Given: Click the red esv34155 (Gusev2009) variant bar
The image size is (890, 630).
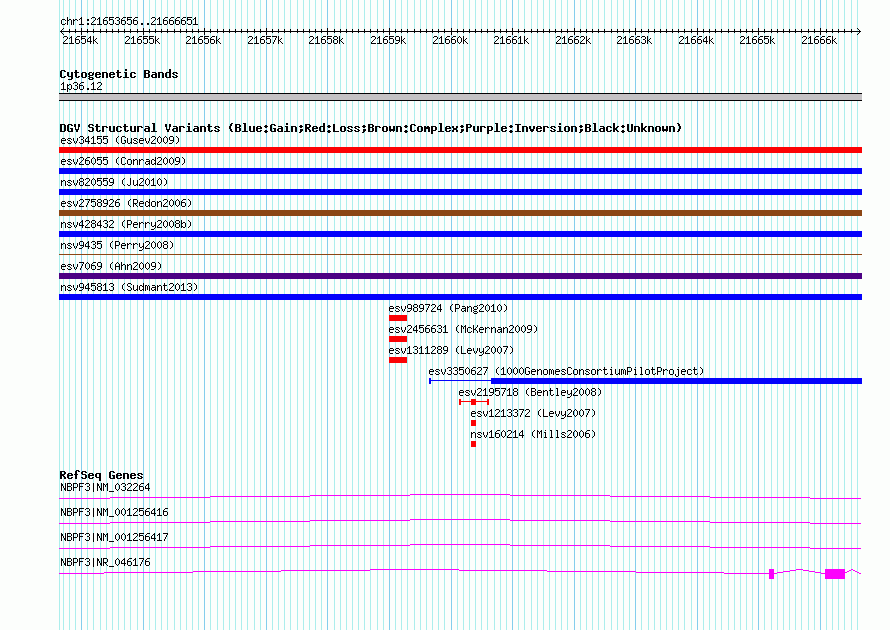Looking at the screenshot, I should (x=460, y=150).
